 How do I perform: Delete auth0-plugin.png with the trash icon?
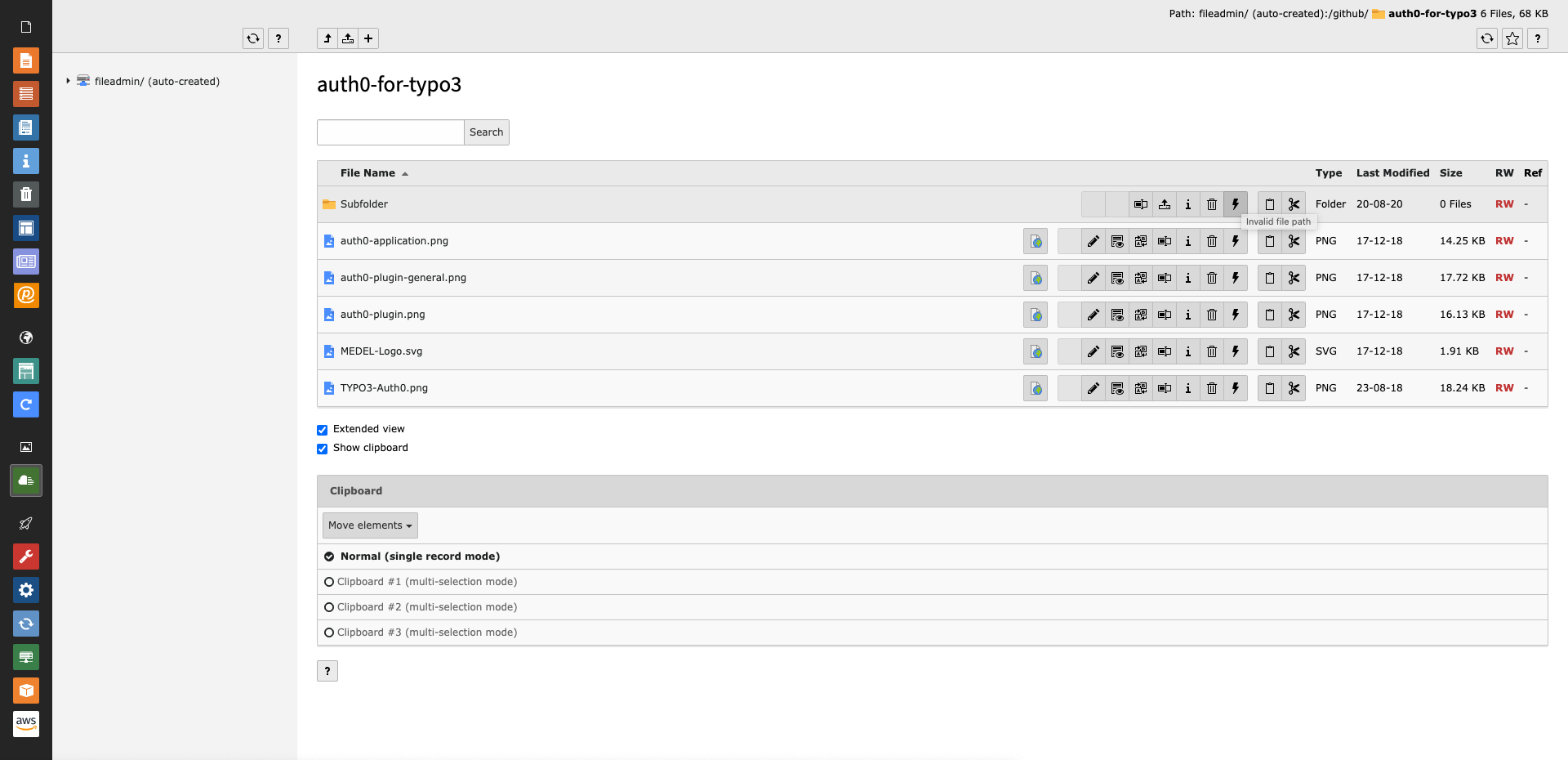1212,315
